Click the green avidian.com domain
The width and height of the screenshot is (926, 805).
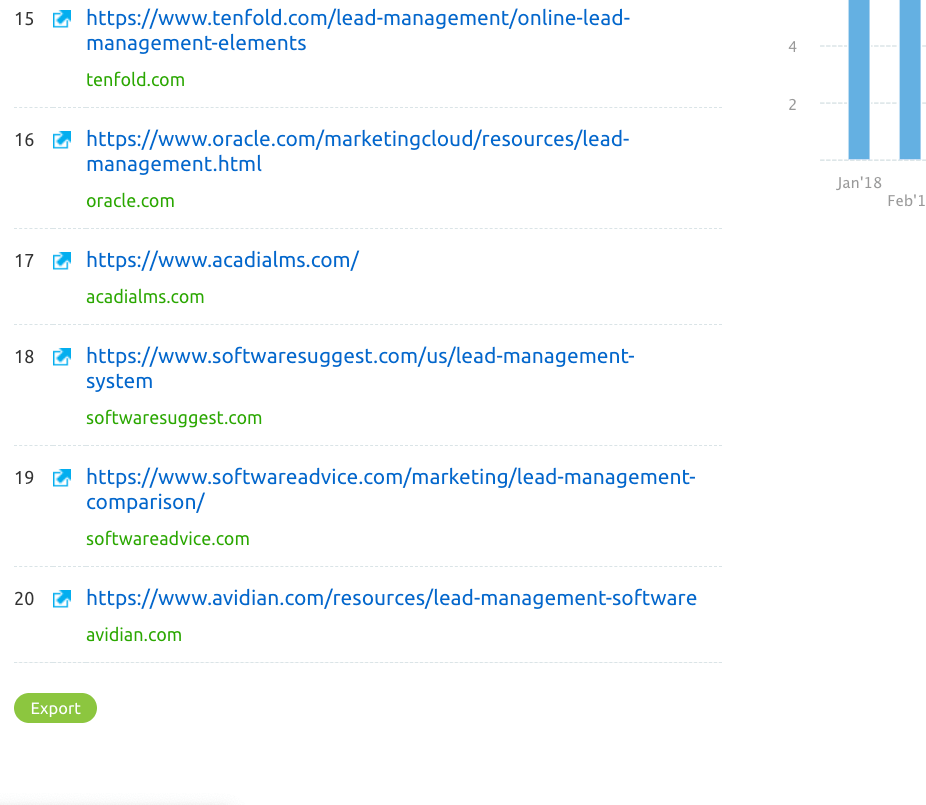[134, 635]
